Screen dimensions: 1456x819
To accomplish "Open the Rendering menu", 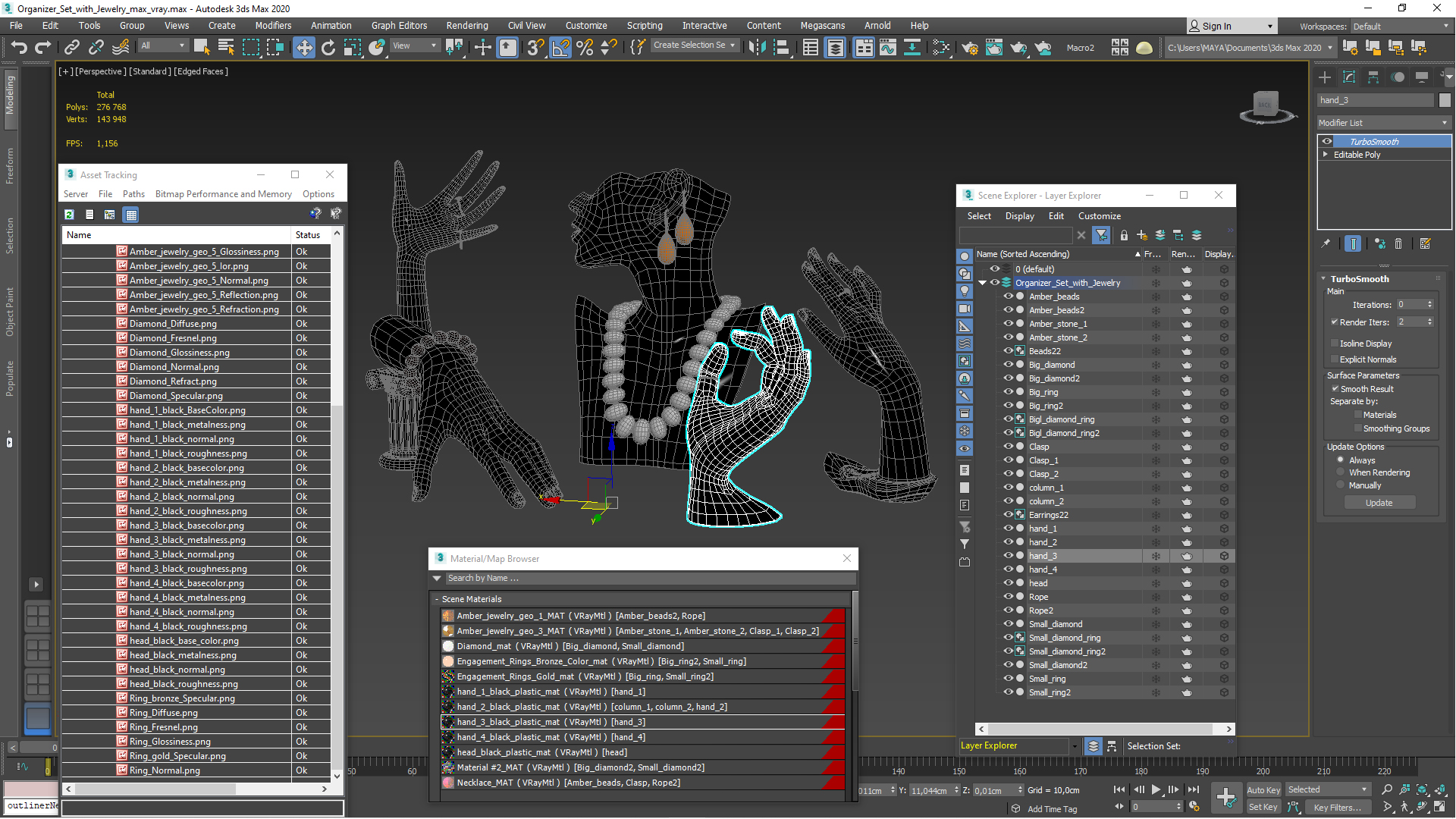I will pos(466,25).
